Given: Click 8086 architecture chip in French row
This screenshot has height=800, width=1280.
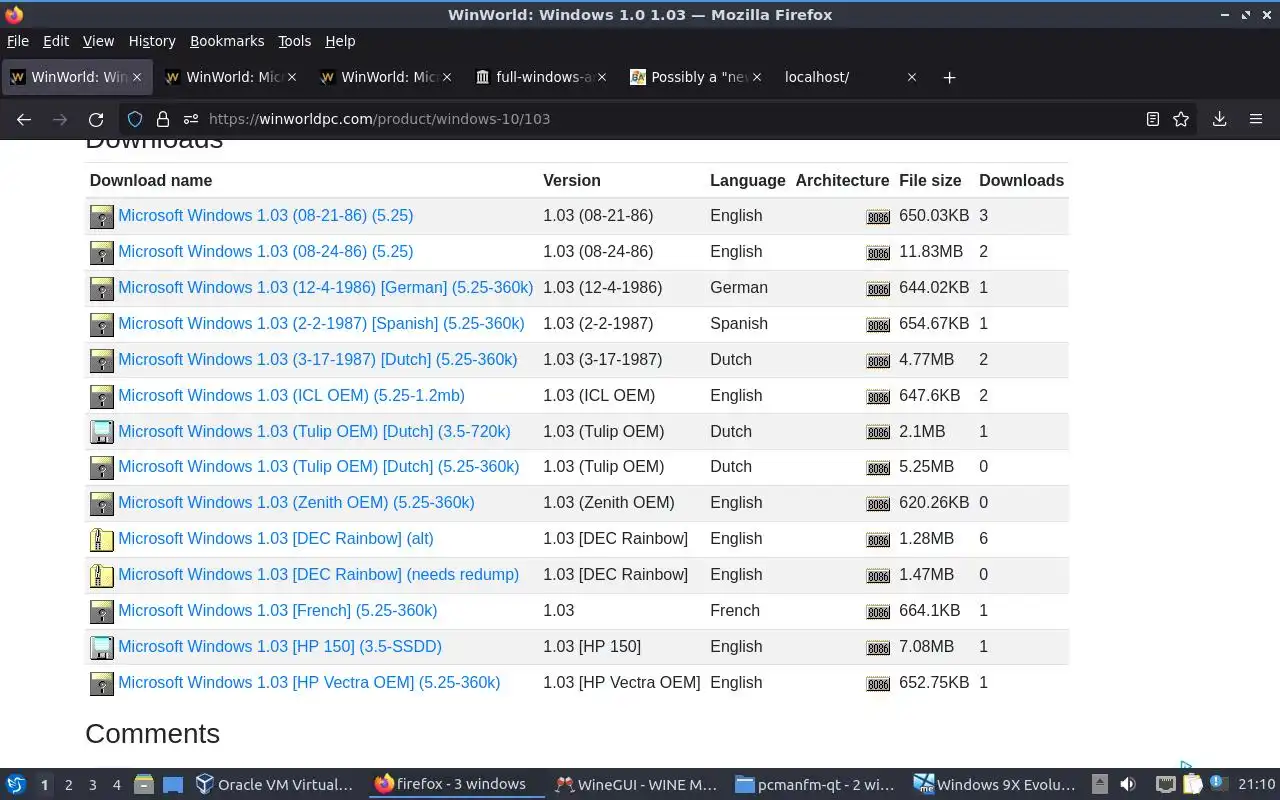Looking at the screenshot, I should 878,612.
